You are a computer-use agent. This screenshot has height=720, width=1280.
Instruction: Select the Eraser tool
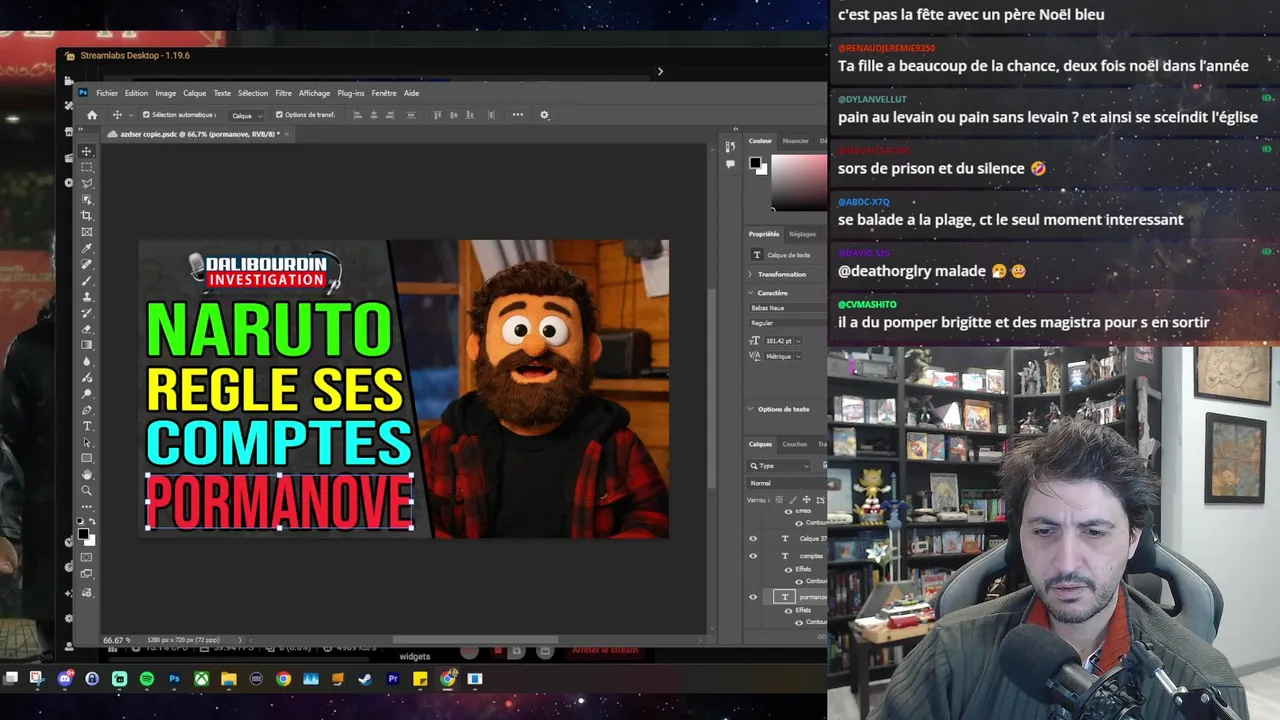click(x=87, y=329)
